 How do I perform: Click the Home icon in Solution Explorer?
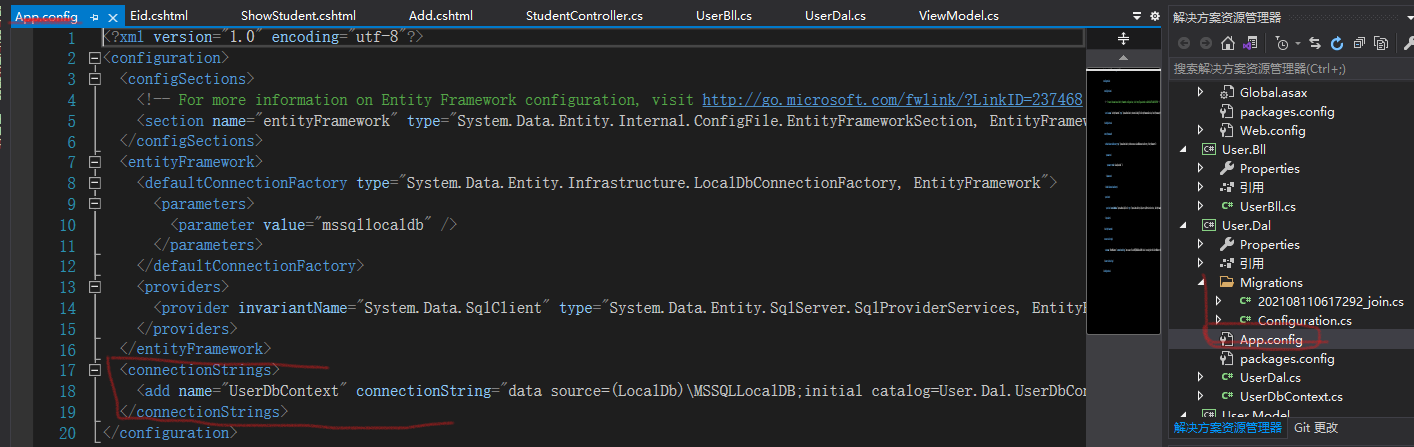tap(1229, 44)
